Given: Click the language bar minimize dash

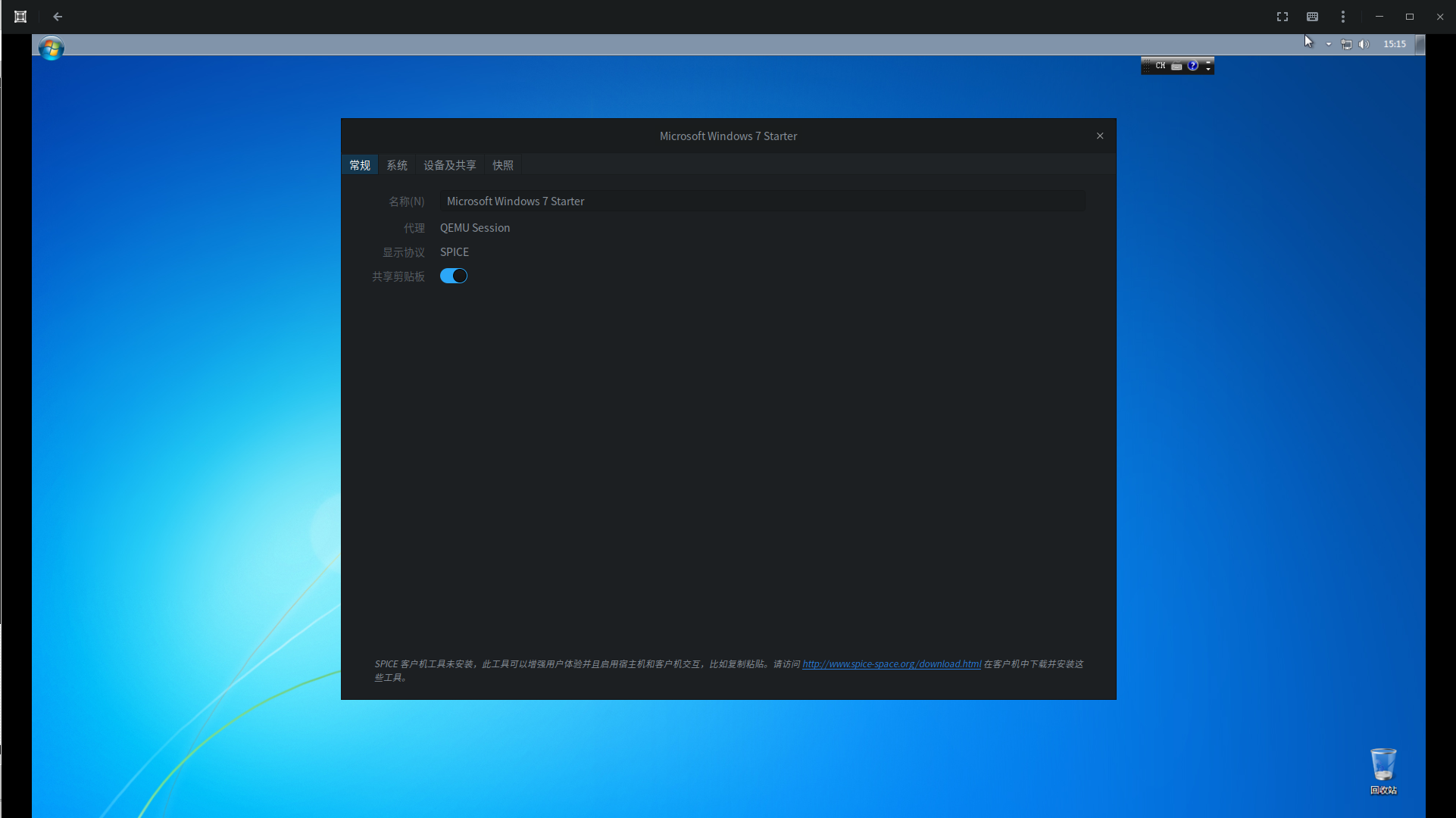Looking at the screenshot, I should [1208, 61].
